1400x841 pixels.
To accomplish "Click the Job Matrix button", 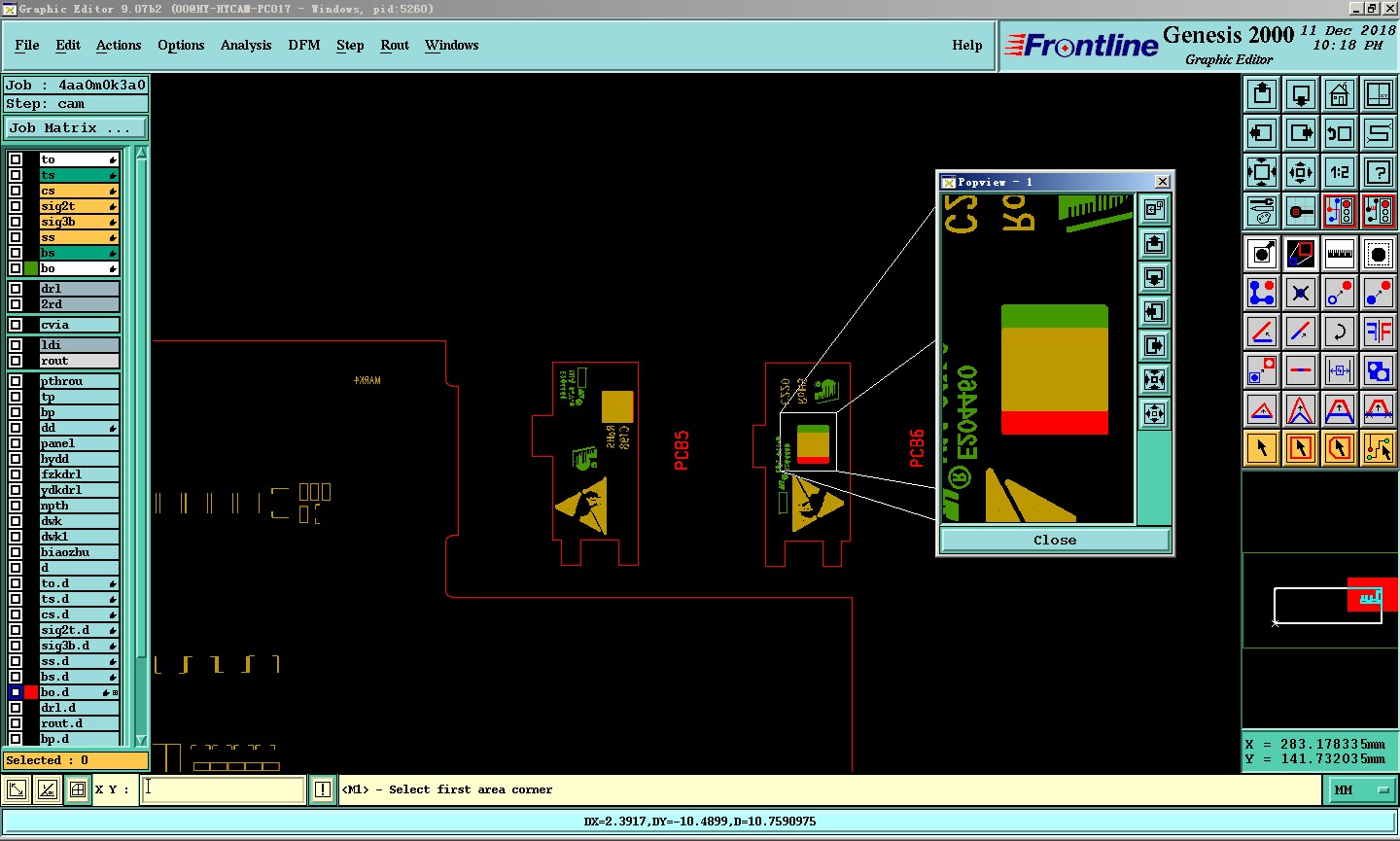I will pyautogui.click(x=76, y=127).
